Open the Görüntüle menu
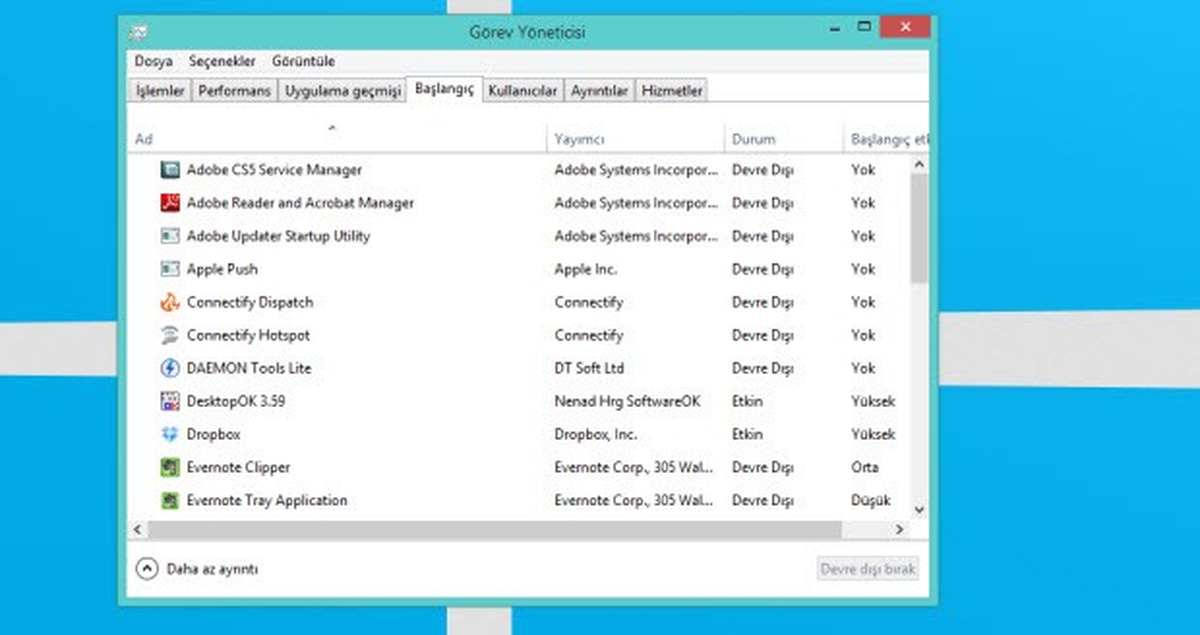Screen dimensions: 1200x635 coord(303,61)
